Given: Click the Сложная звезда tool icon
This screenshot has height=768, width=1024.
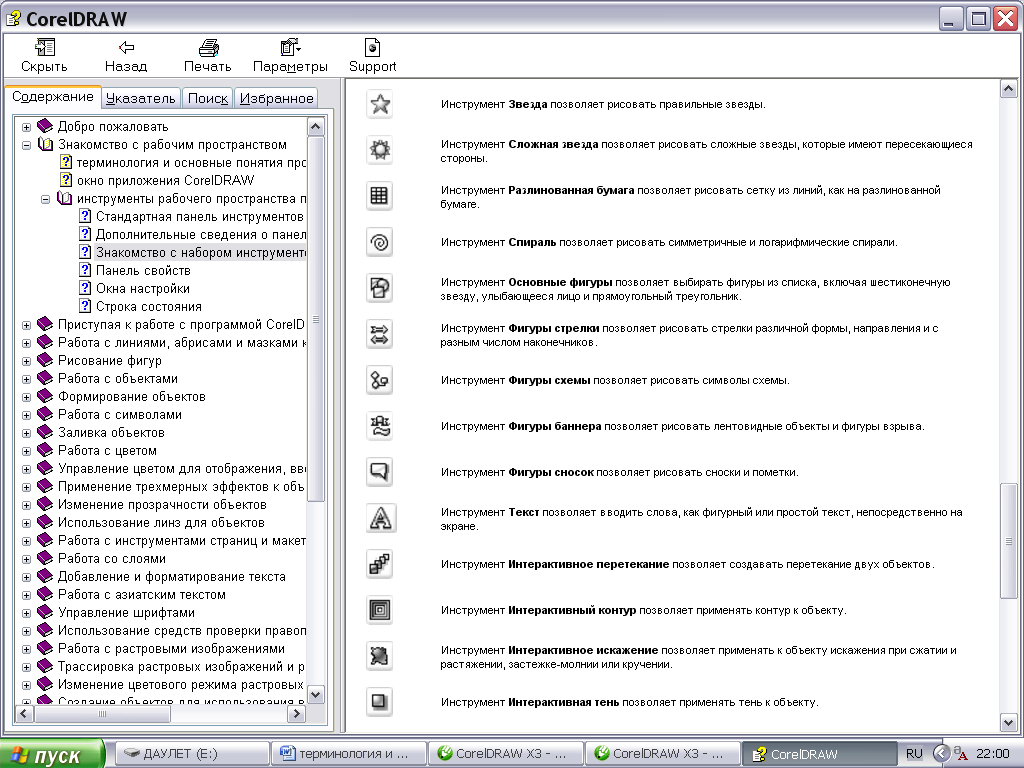Looking at the screenshot, I should pos(379,150).
